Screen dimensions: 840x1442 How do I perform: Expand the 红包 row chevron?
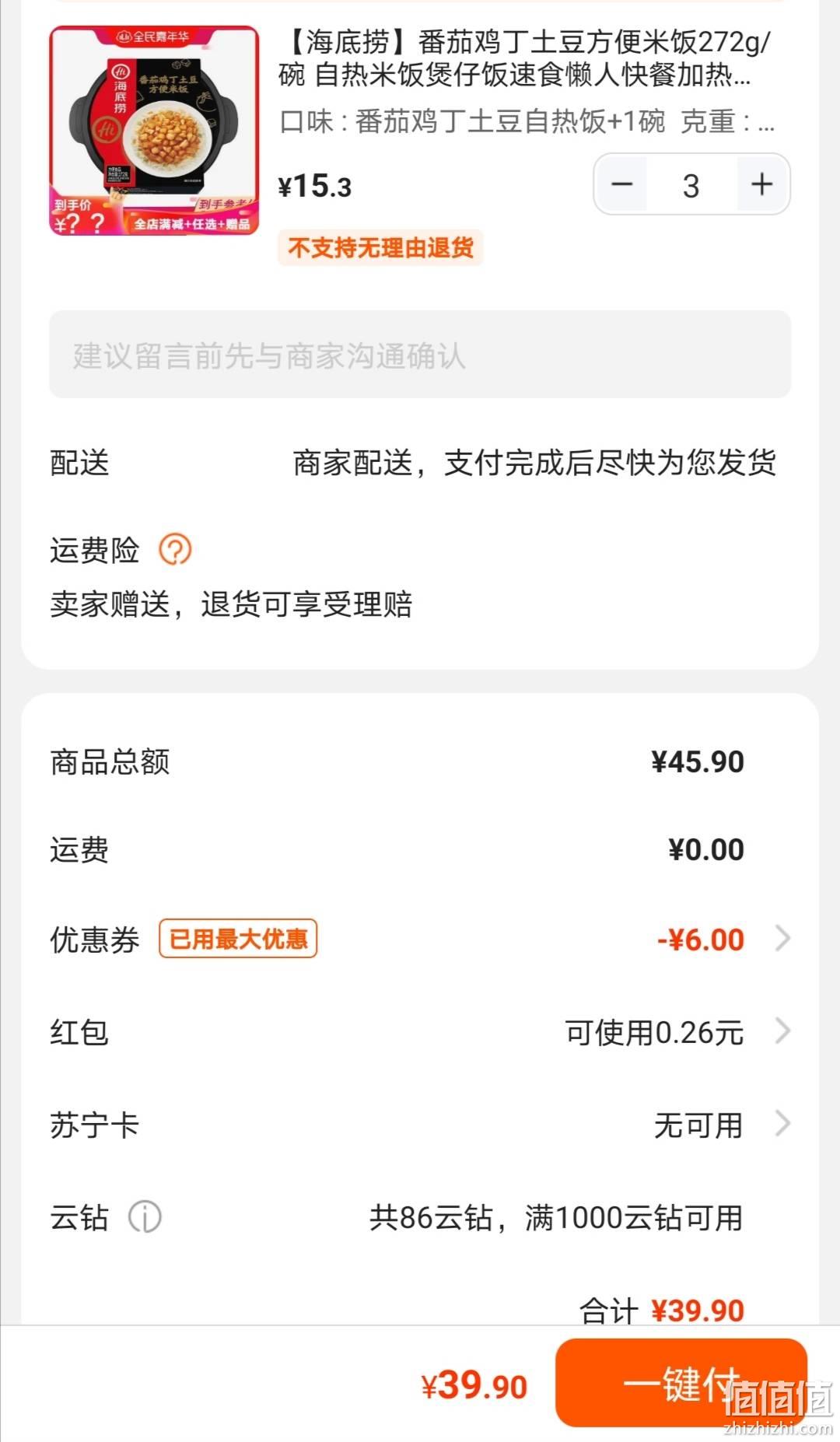783,1031
